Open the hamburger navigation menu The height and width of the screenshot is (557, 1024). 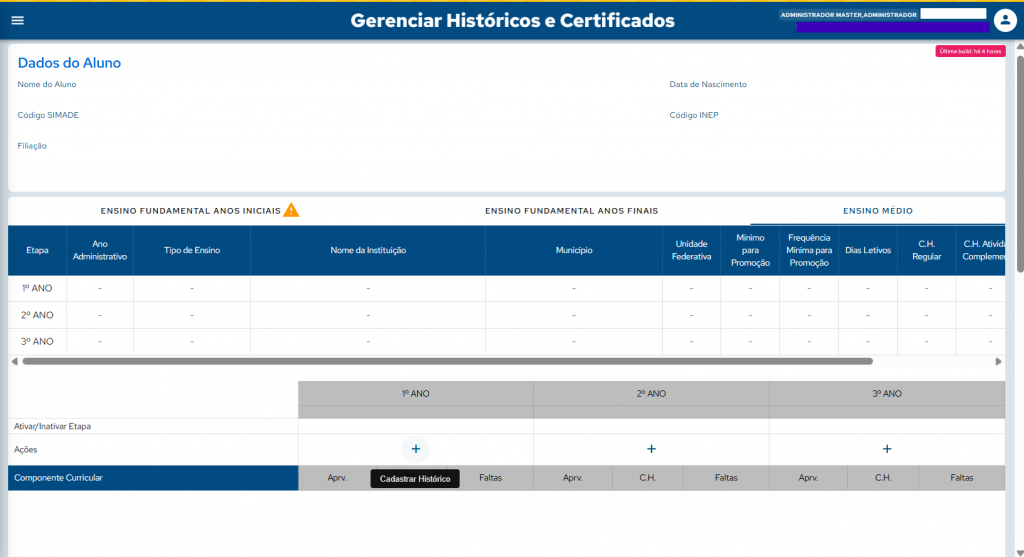pyautogui.click(x=17, y=21)
